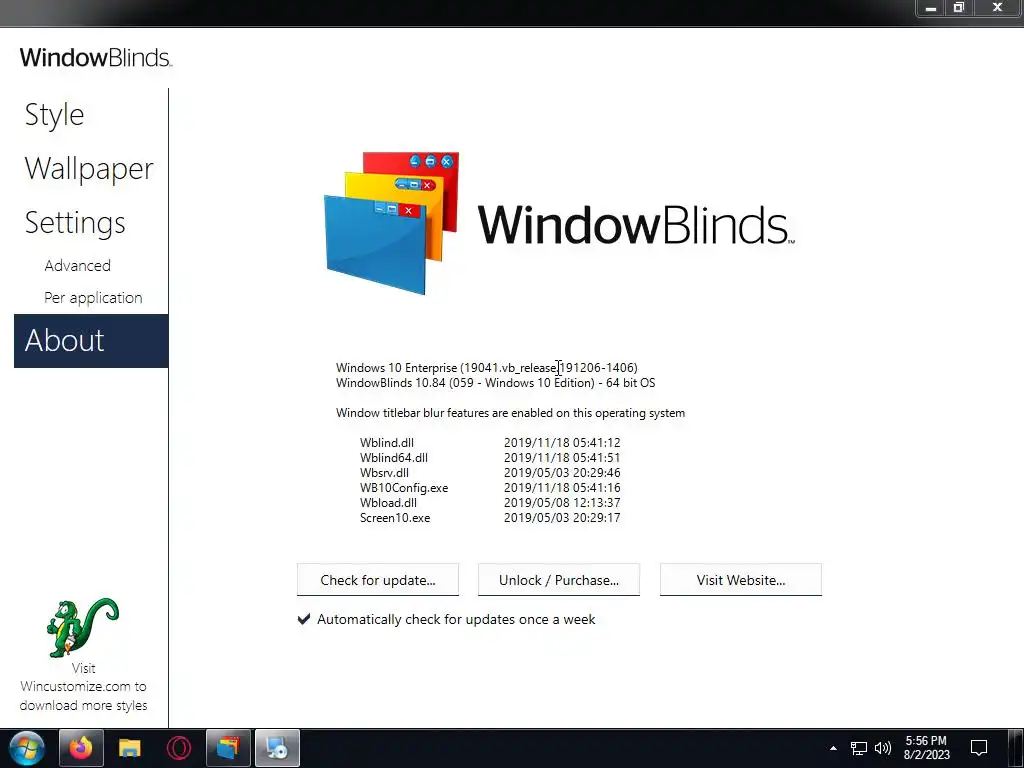
Task: Select titlebar blur features text
Action: click(510, 413)
